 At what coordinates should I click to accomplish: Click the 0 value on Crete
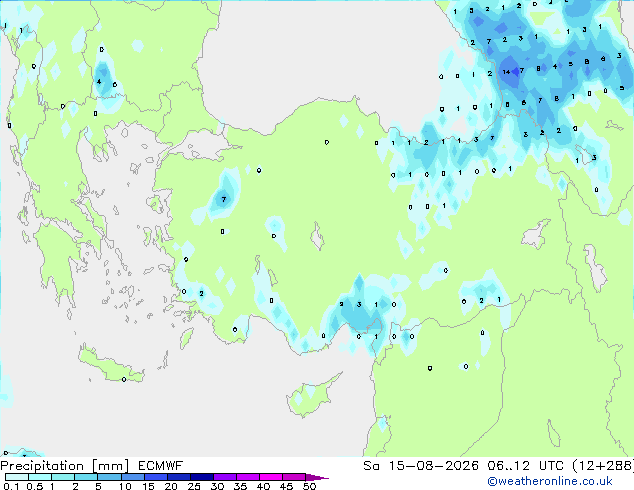tap(124, 379)
